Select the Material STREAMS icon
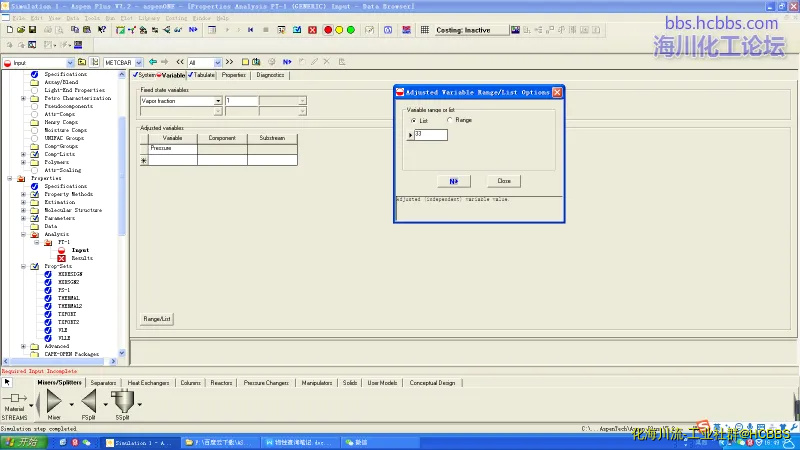Viewport: 800px width, 450px height. (x=14, y=398)
